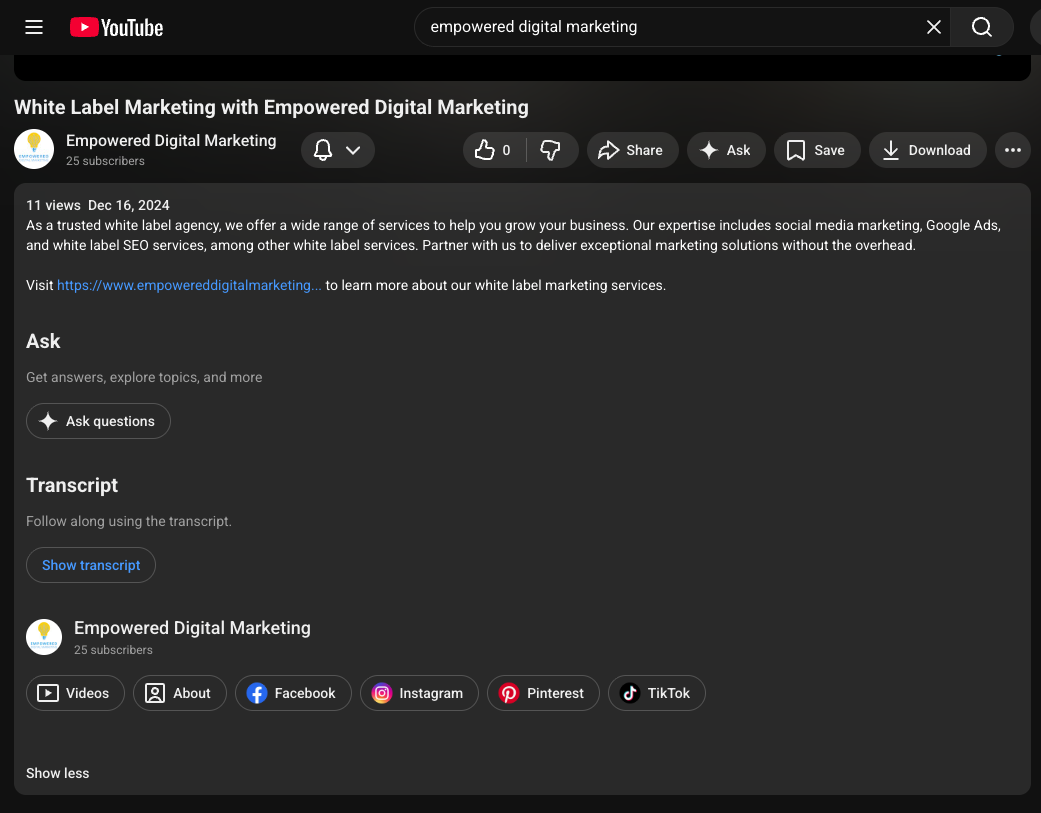Open the channel's Videos tab
1041x813 pixels.
tap(75, 692)
